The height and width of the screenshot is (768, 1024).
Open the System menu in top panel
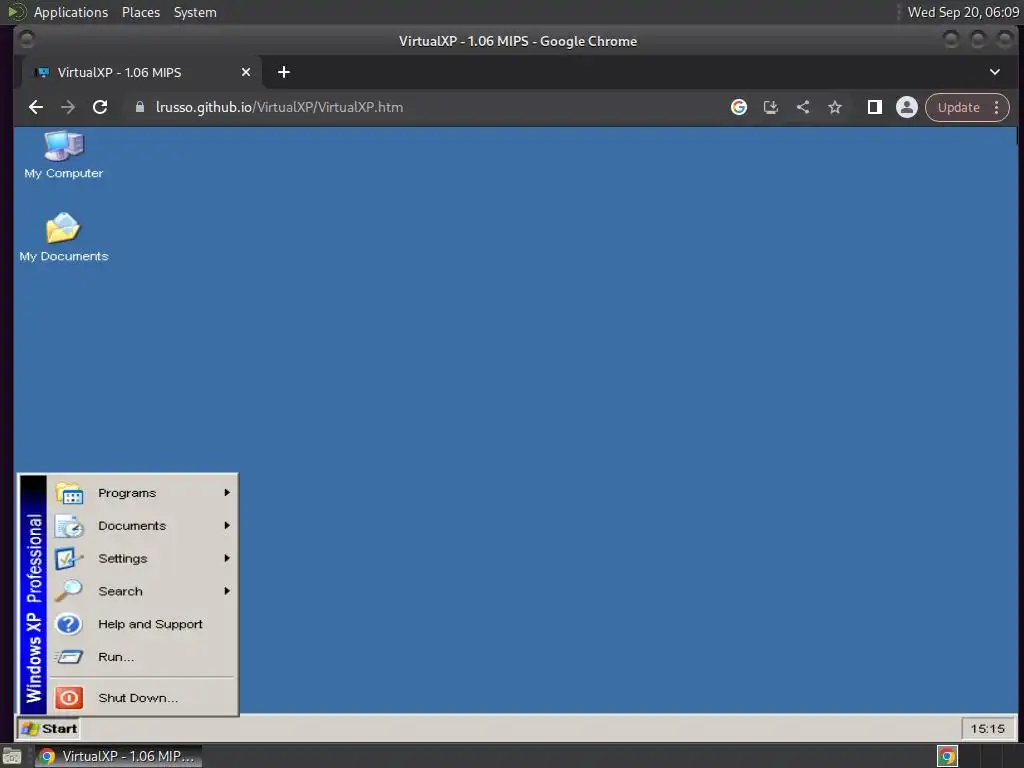click(195, 12)
